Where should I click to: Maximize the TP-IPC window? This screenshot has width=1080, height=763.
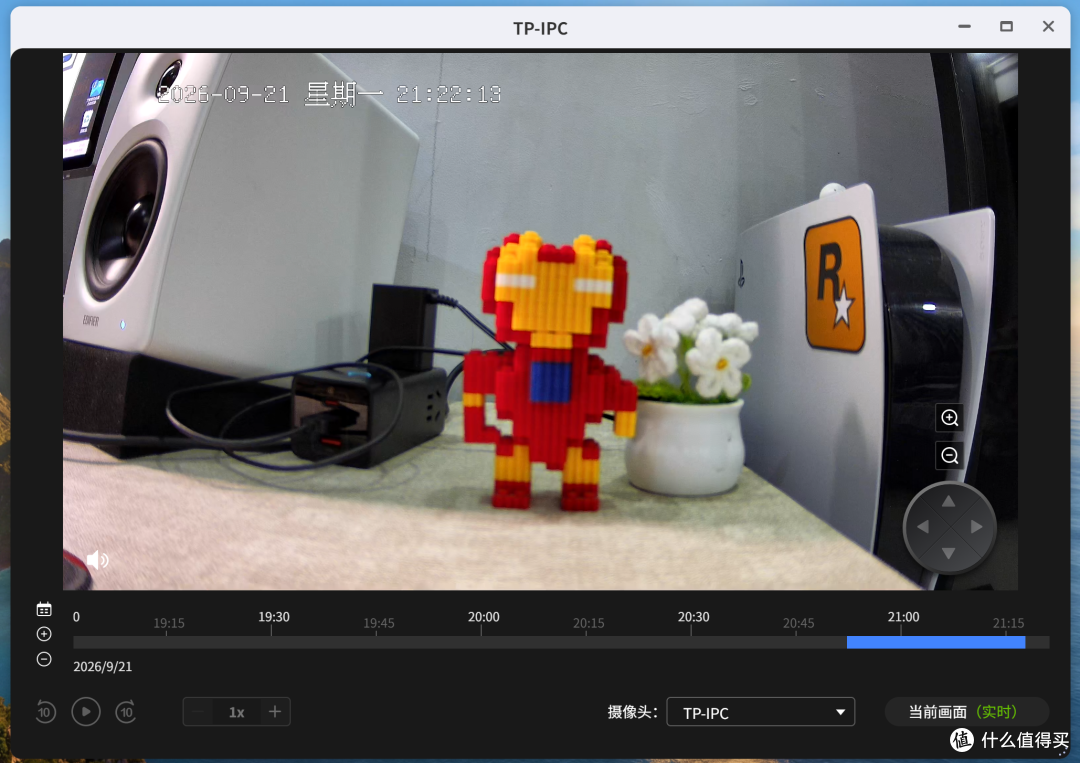click(1006, 26)
